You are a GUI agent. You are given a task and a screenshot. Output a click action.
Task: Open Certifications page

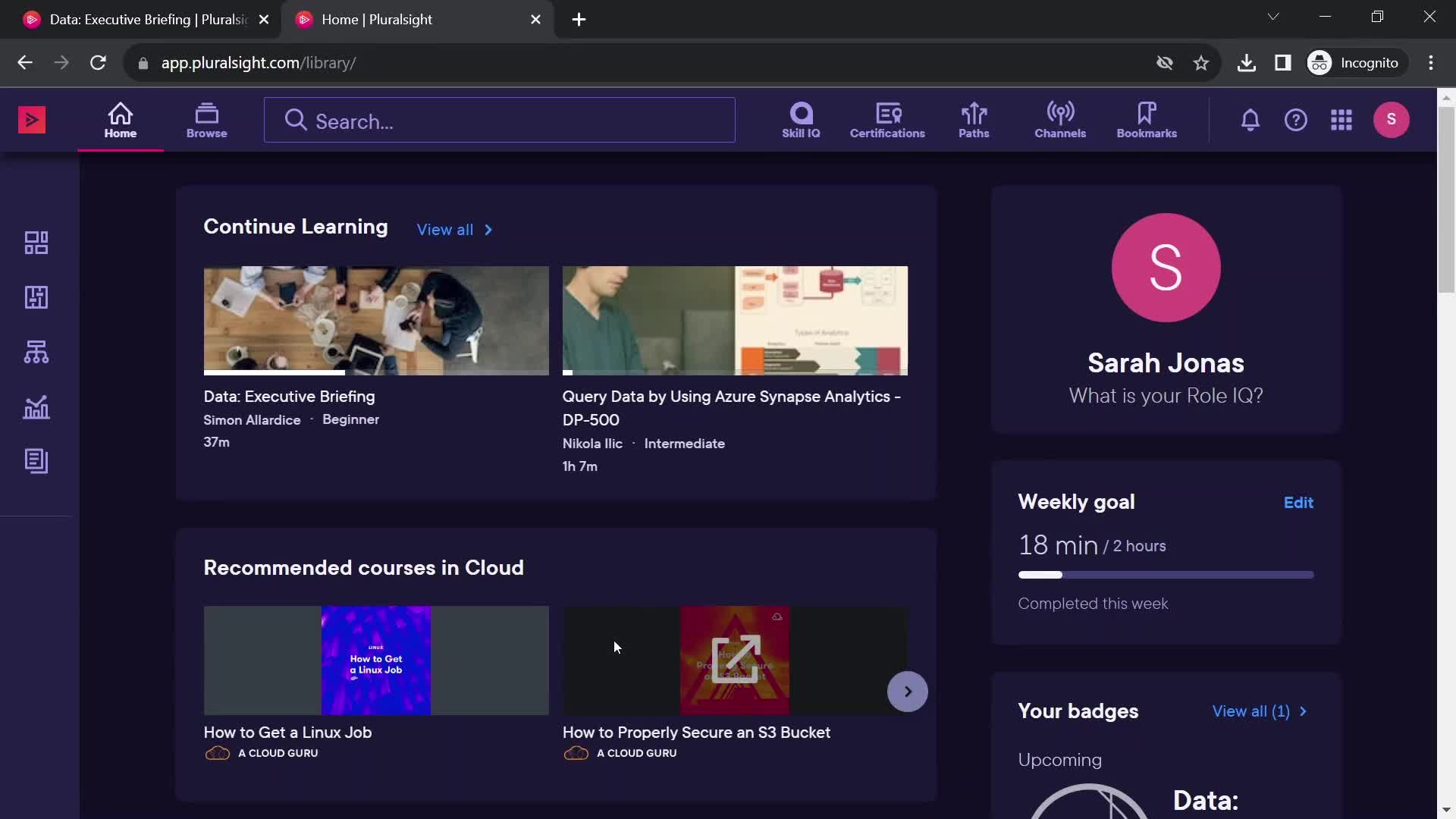tap(887, 120)
